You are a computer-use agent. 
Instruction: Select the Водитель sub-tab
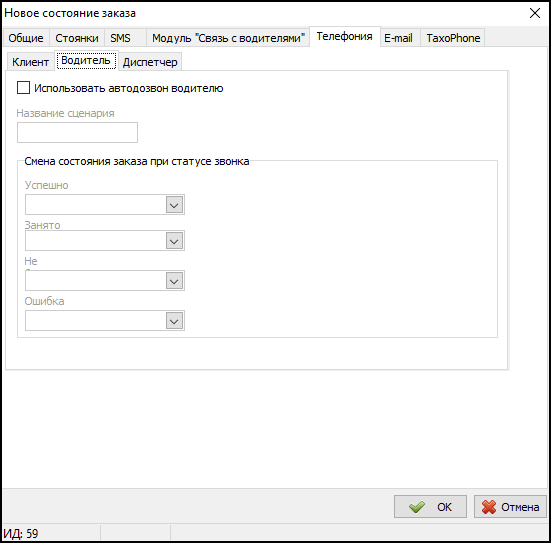pos(86,61)
